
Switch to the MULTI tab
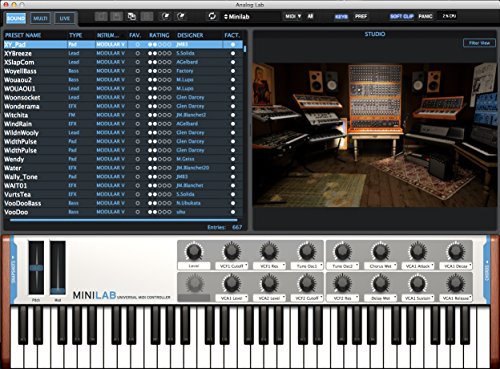pos(40,18)
